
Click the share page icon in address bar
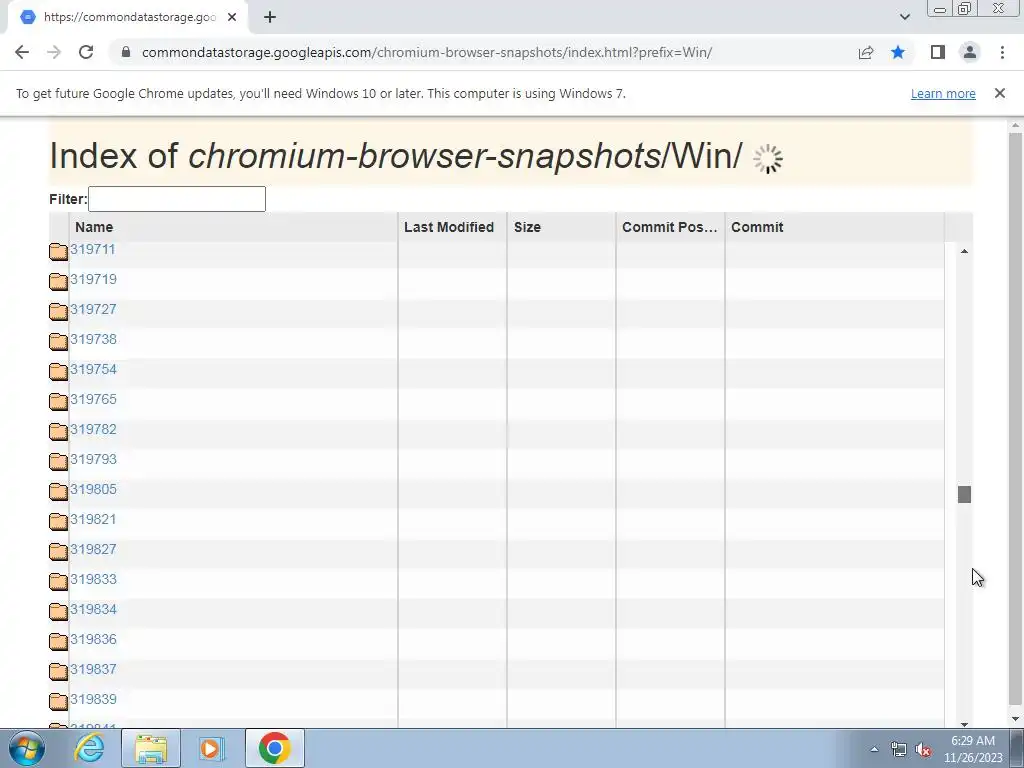(x=866, y=52)
